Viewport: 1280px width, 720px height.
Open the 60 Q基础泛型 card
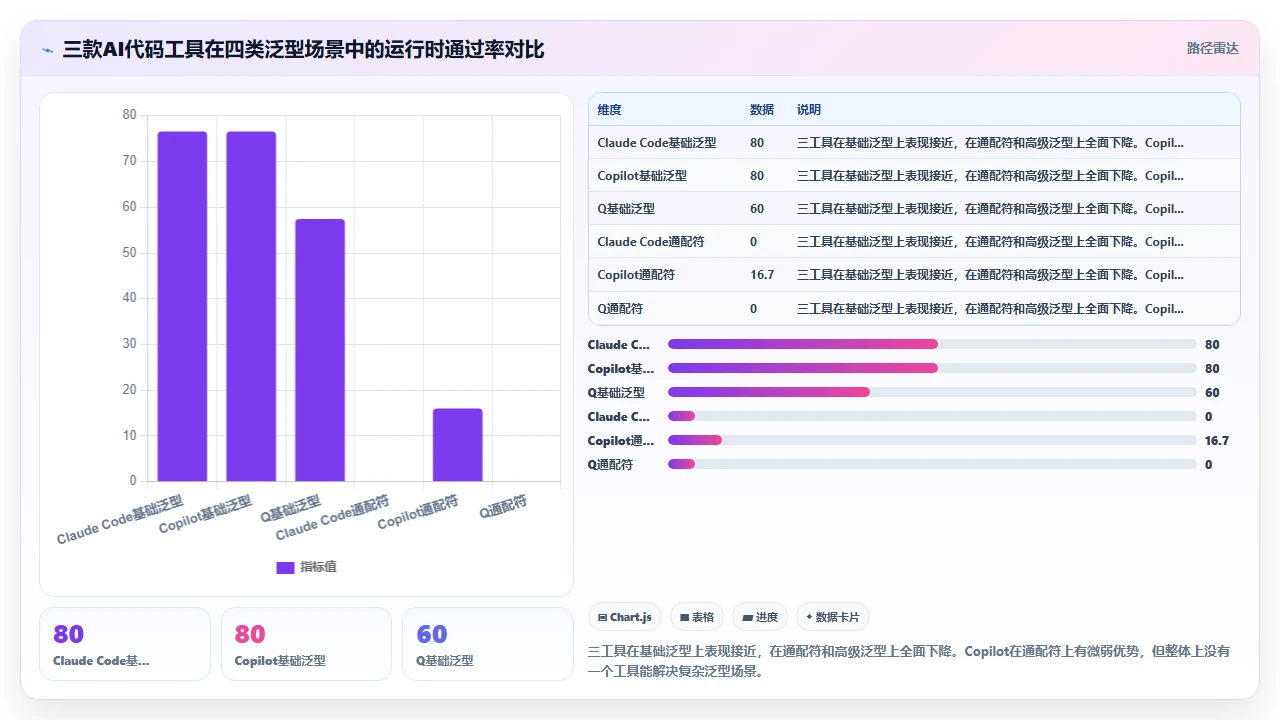(488, 644)
